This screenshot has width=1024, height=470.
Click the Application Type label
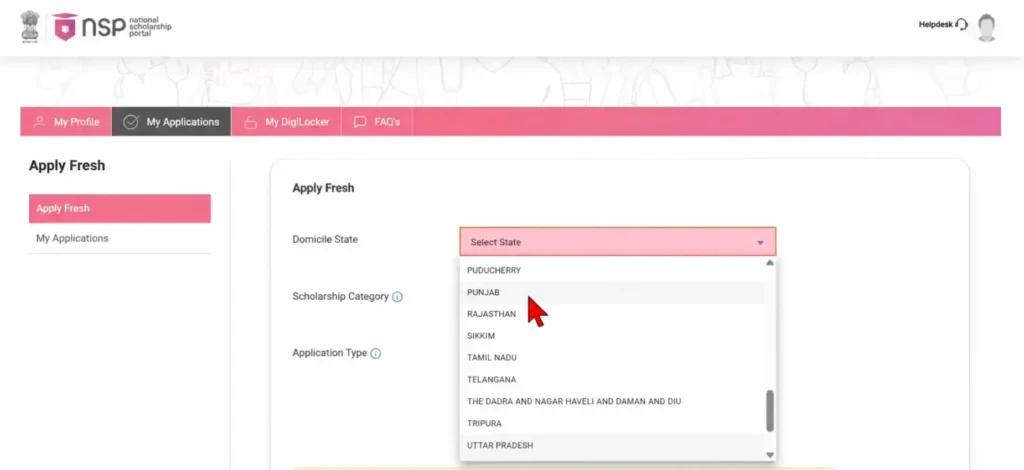click(330, 353)
